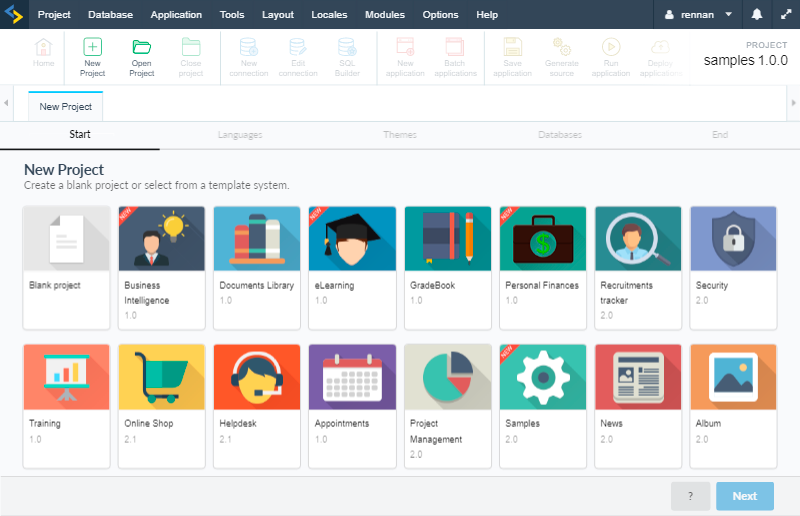
Task: Go to the Languages wizard step
Action: (x=240, y=134)
